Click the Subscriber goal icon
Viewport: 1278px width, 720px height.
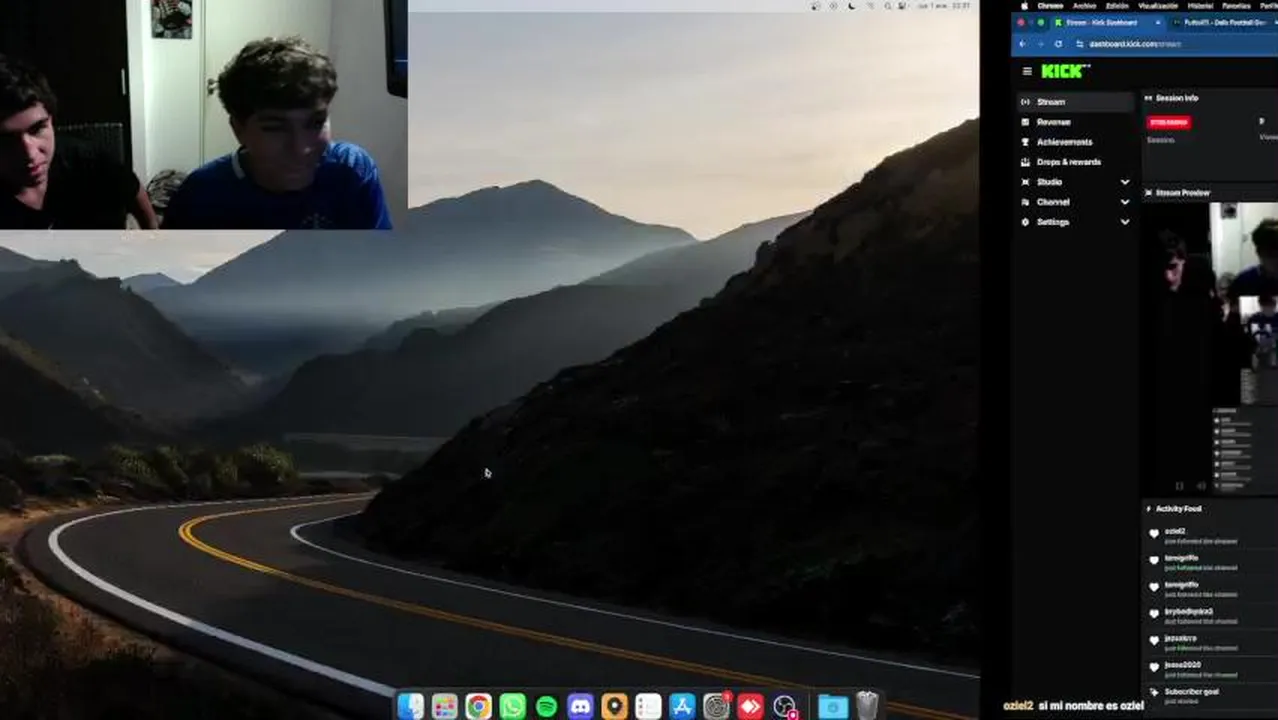(1154, 693)
